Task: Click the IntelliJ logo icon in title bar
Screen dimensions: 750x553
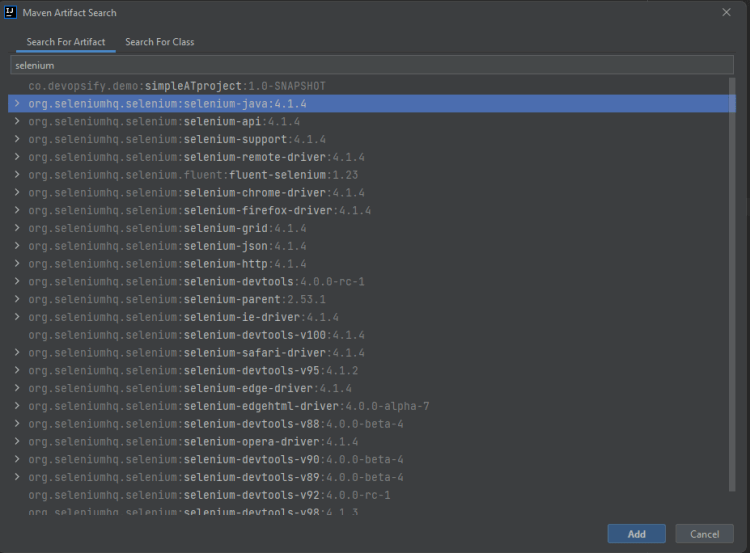Action: tap(10, 12)
